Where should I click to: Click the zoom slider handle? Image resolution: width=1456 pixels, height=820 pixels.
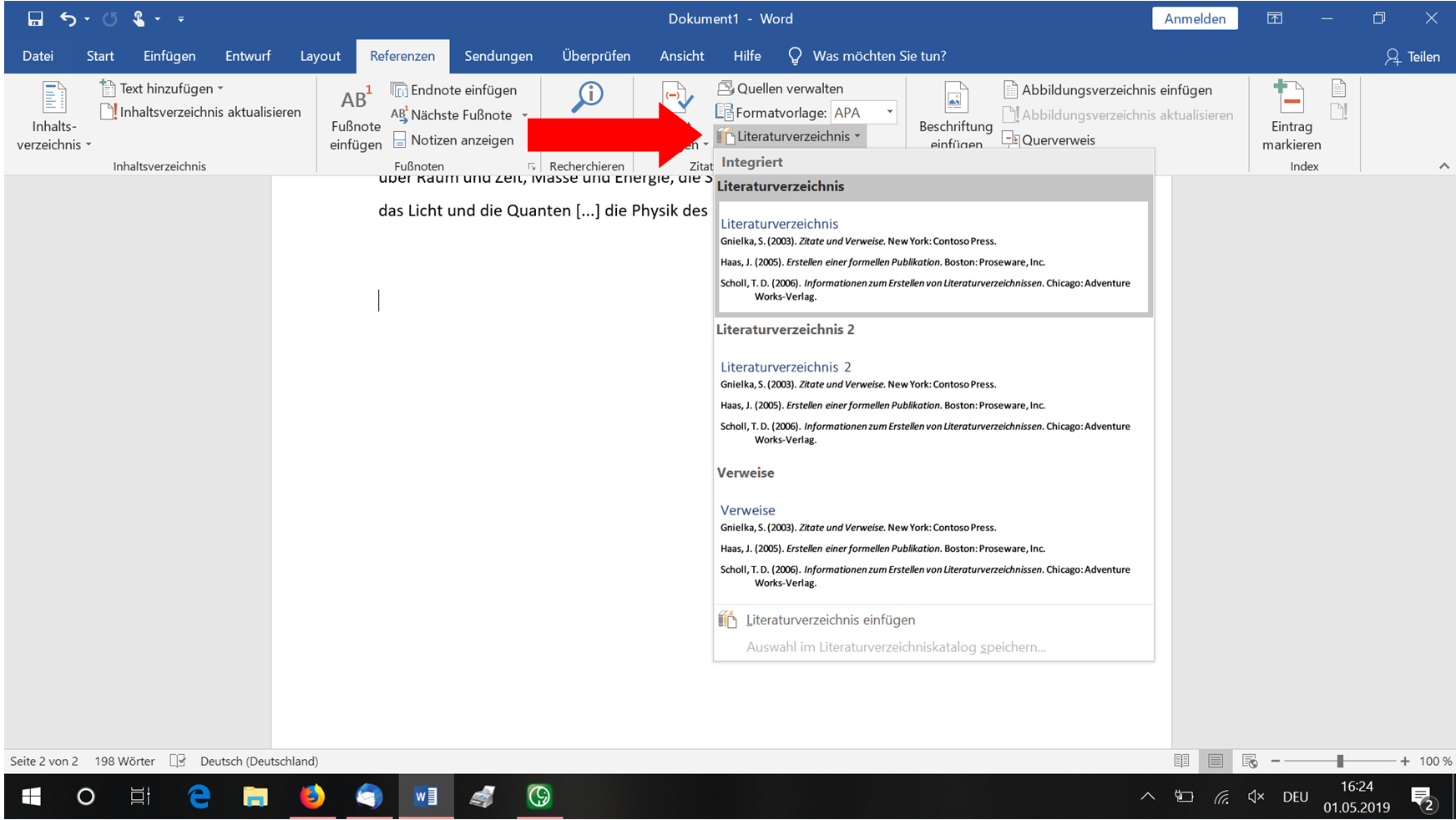click(1340, 761)
